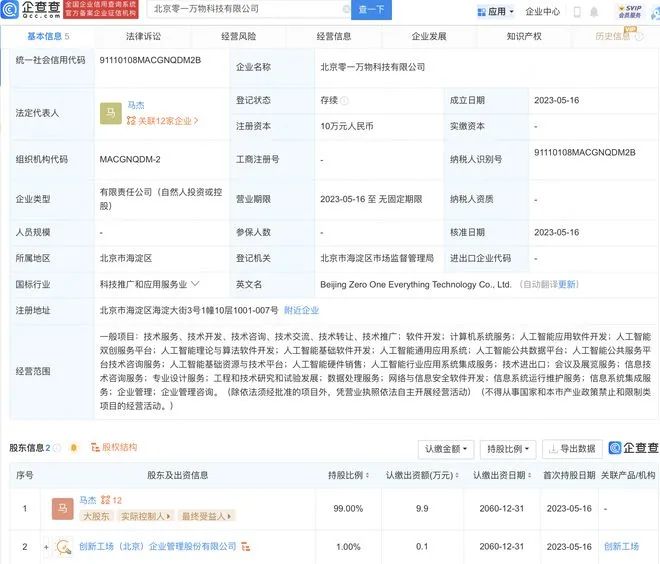
Task: Select the 99.00% shareholding cell
Action: (x=348, y=508)
